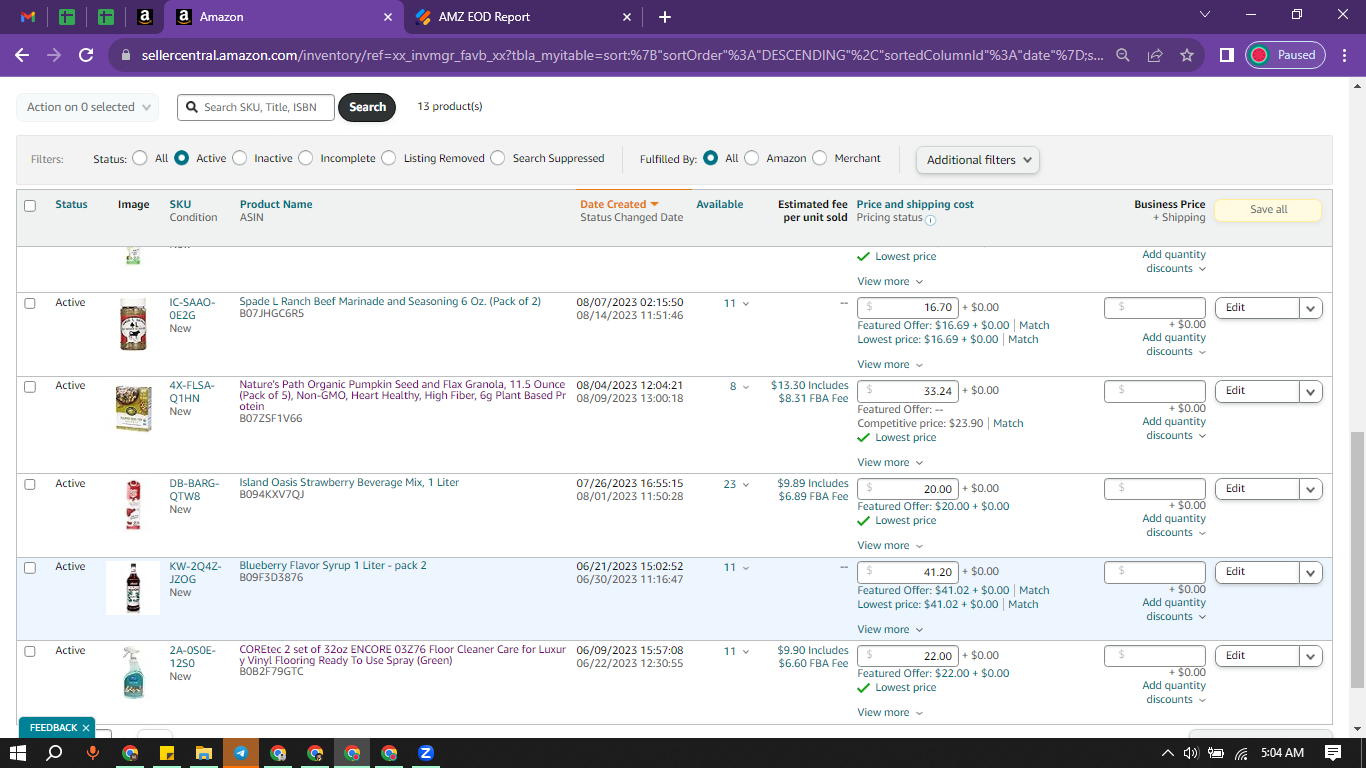Open the microphone app in taskbar
Viewport: 1366px width, 768px height.
pyautogui.click(x=92, y=753)
